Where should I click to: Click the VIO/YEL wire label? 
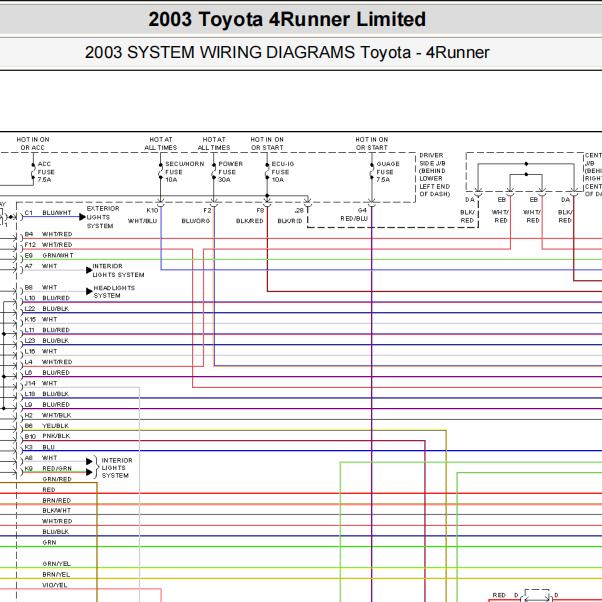55,585
